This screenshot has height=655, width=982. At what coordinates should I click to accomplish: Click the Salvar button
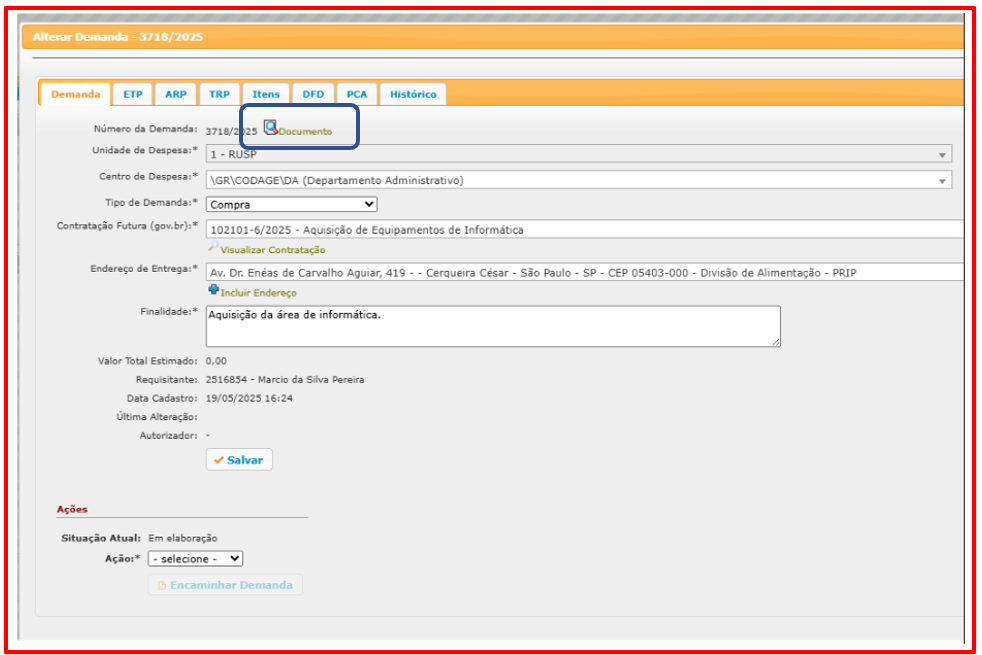239,460
